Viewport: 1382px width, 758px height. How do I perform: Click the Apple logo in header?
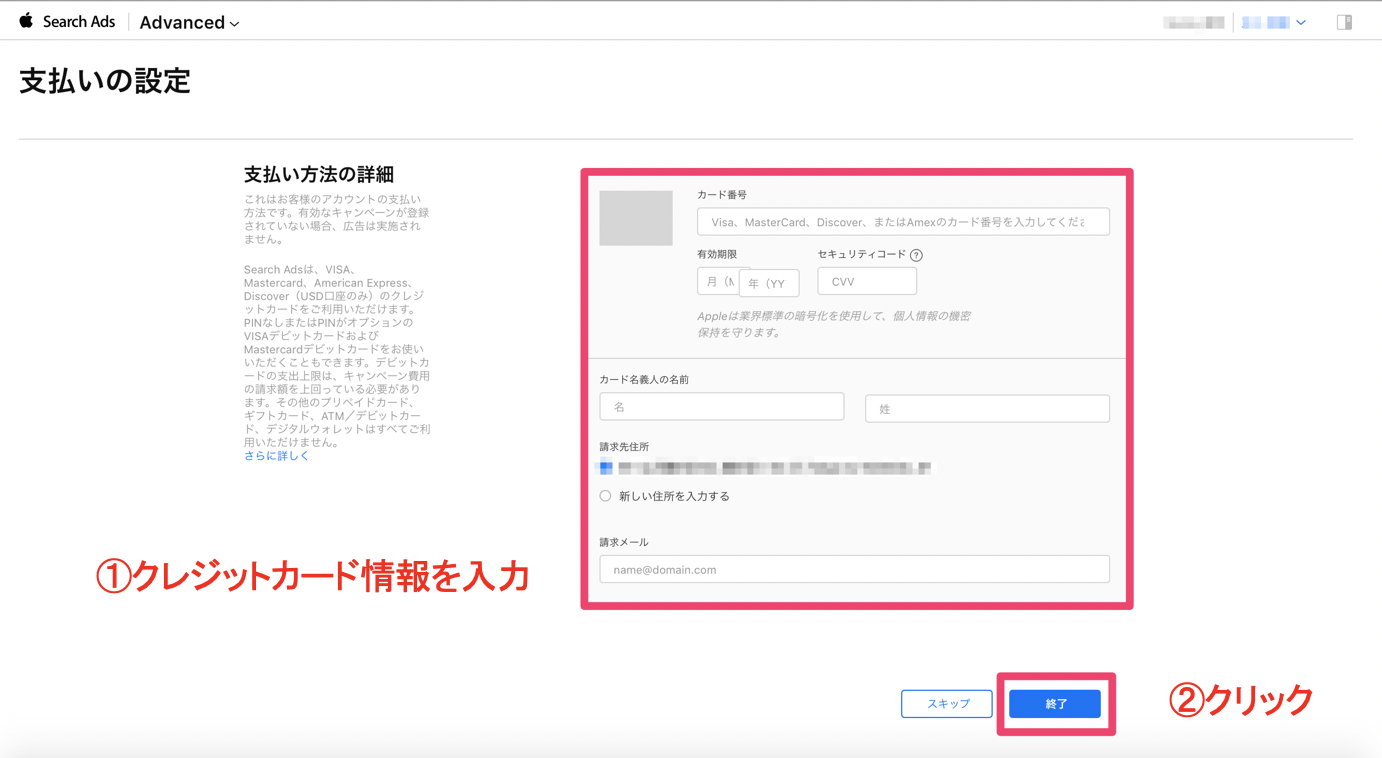(x=26, y=21)
